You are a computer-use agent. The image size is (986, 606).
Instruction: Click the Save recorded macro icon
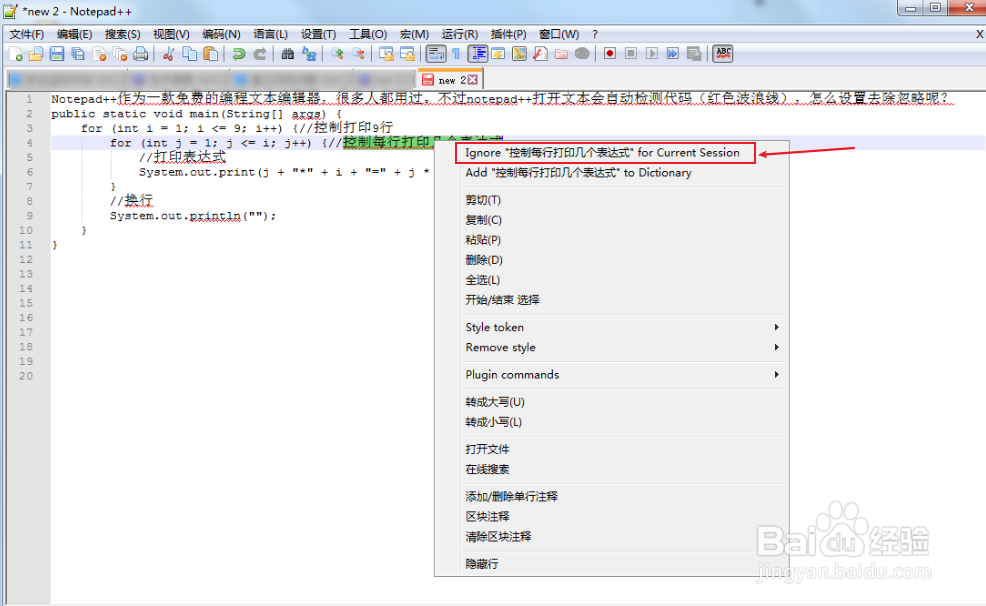pos(694,54)
